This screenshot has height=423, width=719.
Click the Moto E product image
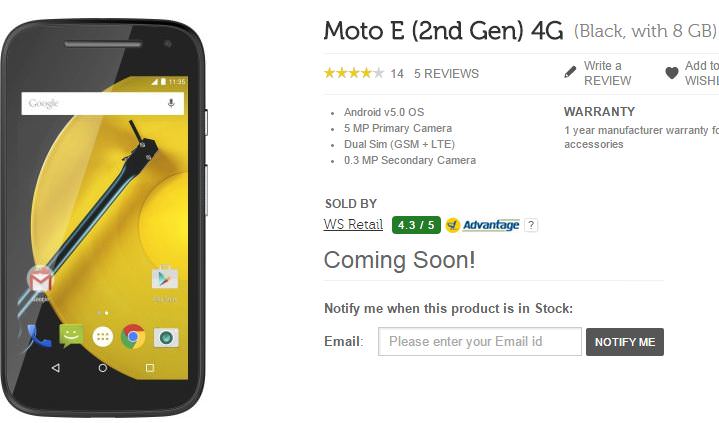tap(105, 218)
